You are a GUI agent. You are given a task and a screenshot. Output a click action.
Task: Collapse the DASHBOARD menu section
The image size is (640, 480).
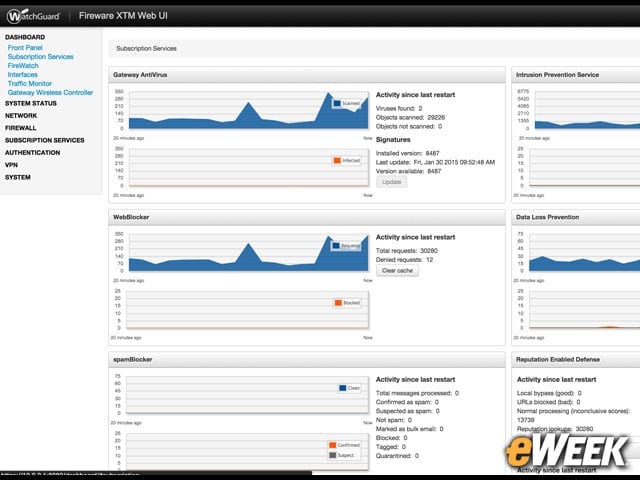pos(25,37)
